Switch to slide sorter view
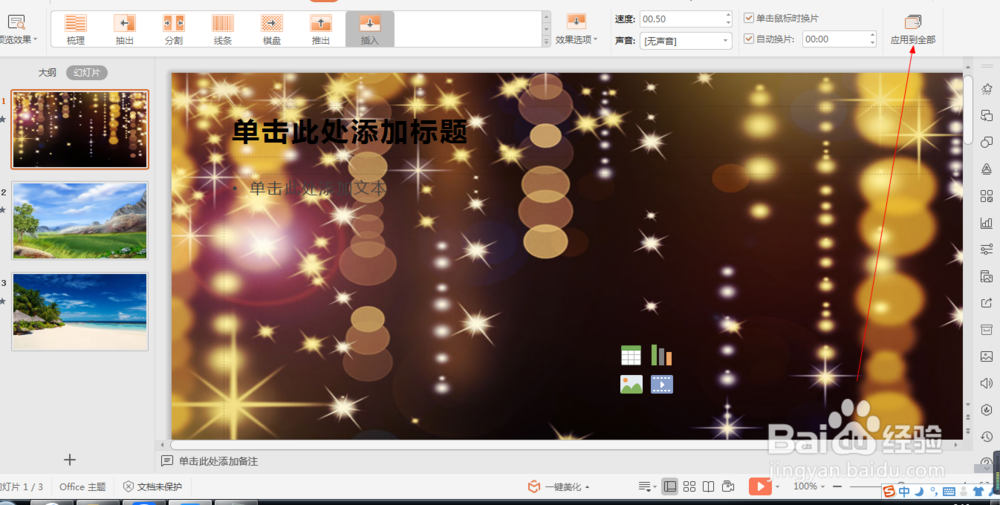Screen dimensions: 1000x505 coord(689,487)
